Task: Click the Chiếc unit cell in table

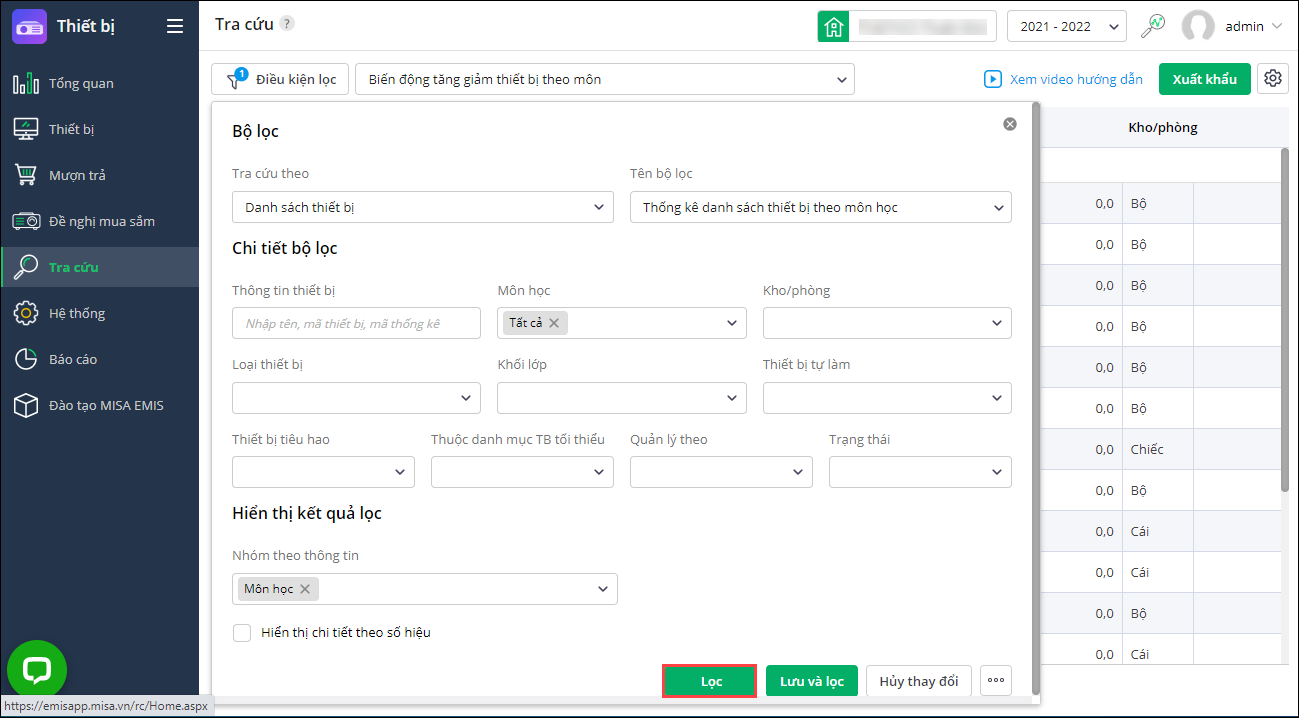Action: tap(1158, 449)
